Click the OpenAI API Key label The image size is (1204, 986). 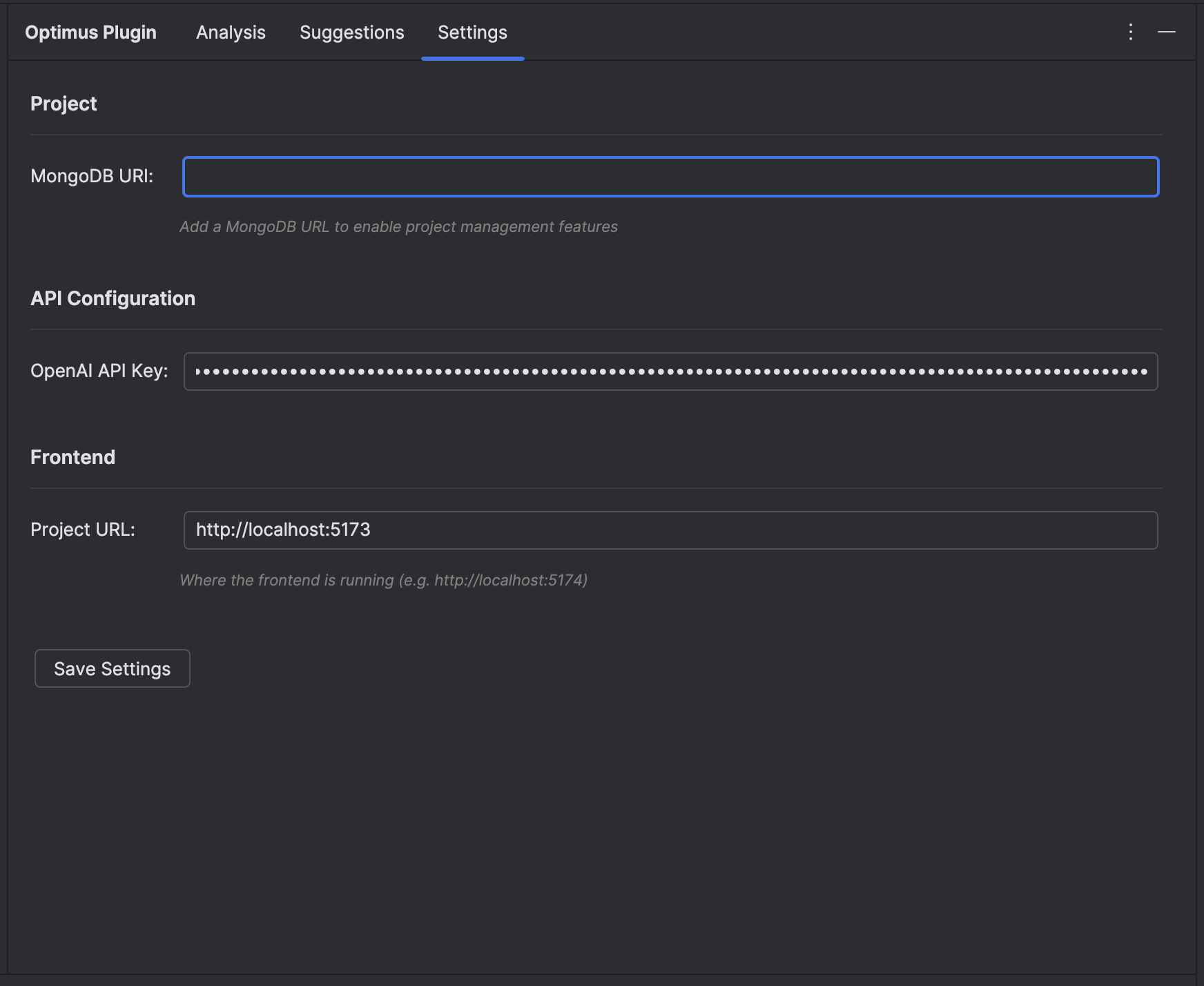tap(99, 371)
